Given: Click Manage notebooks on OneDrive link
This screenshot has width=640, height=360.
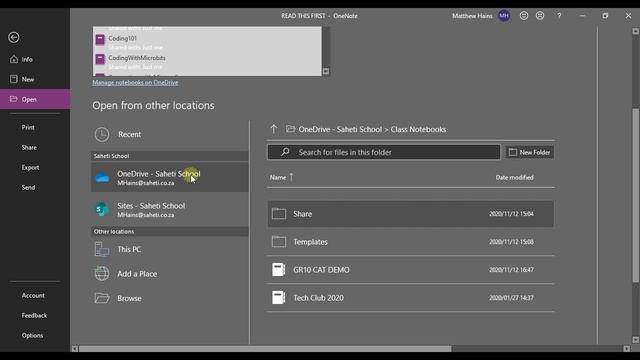Looking at the screenshot, I should [x=135, y=82].
